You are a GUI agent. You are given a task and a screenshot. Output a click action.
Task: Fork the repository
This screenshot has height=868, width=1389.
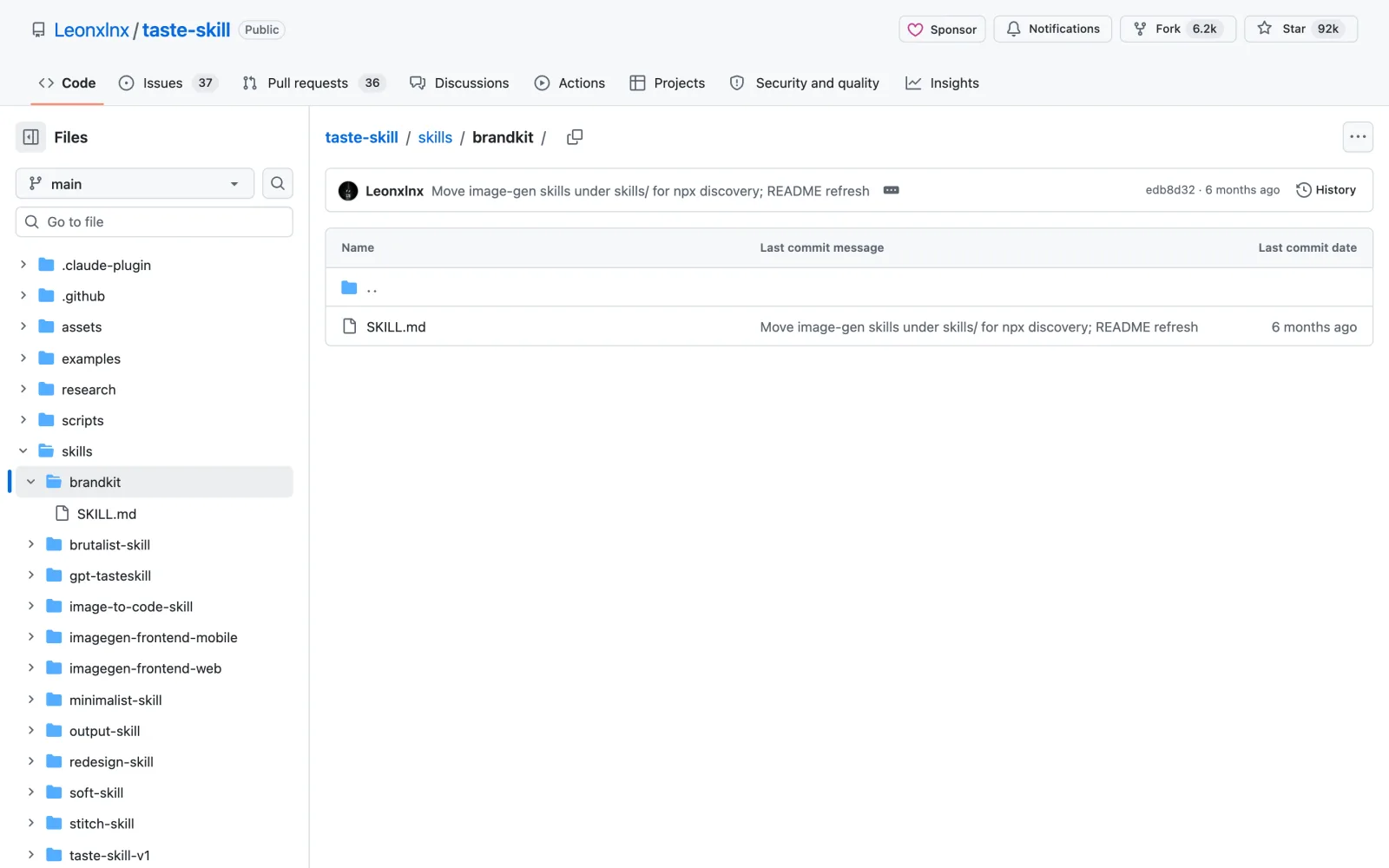pyautogui.click(x=1177, y=30)
